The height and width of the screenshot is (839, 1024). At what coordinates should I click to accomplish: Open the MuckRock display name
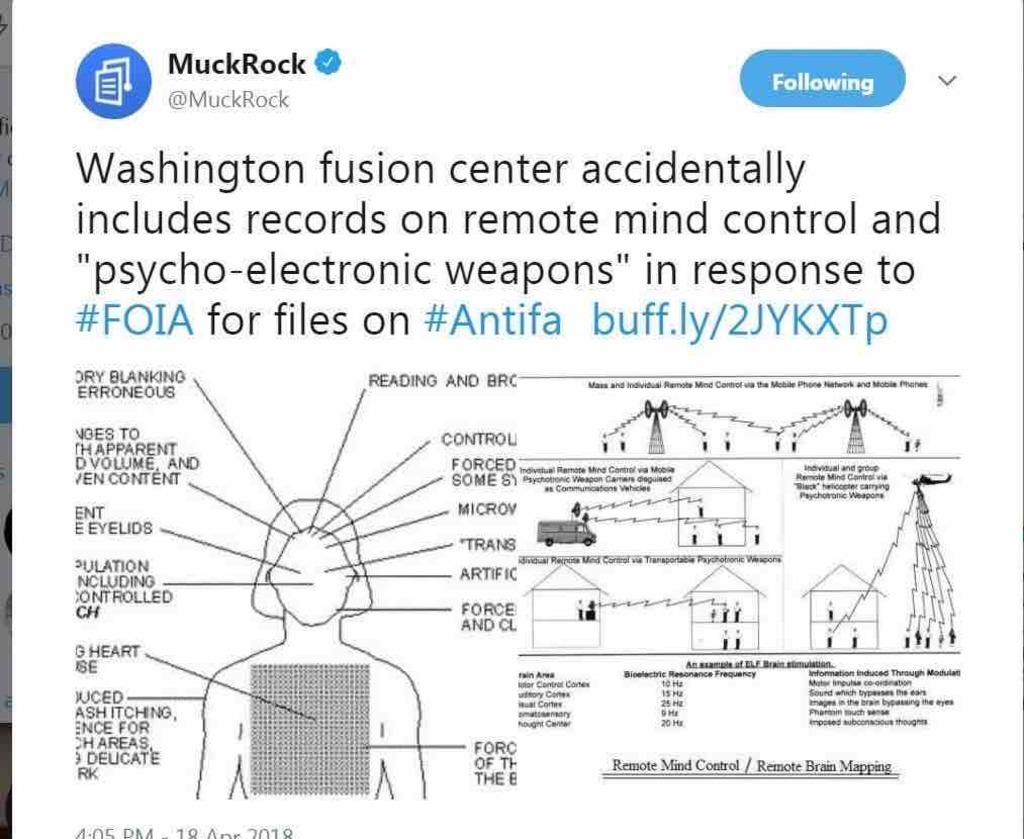click(236, 63)
